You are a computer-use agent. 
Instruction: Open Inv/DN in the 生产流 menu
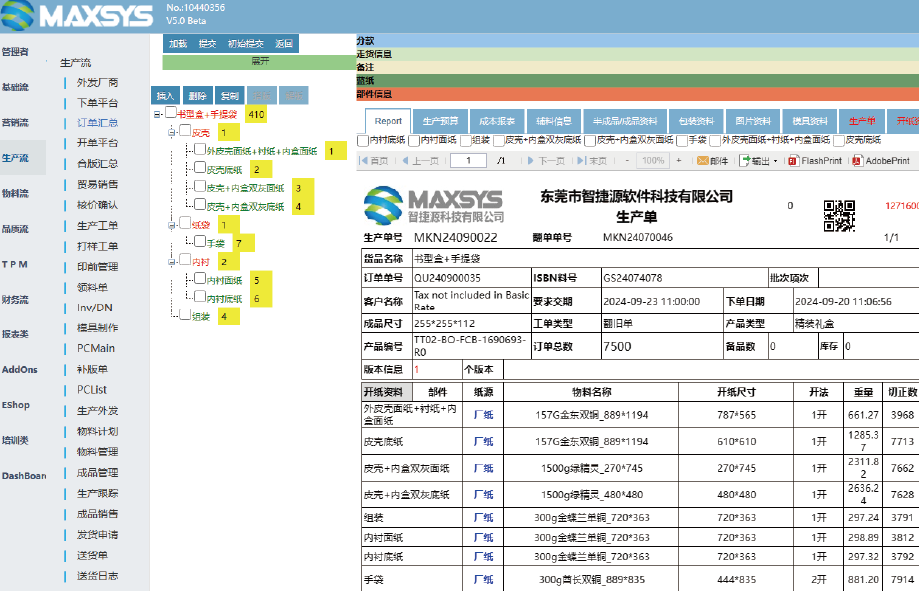94,307
